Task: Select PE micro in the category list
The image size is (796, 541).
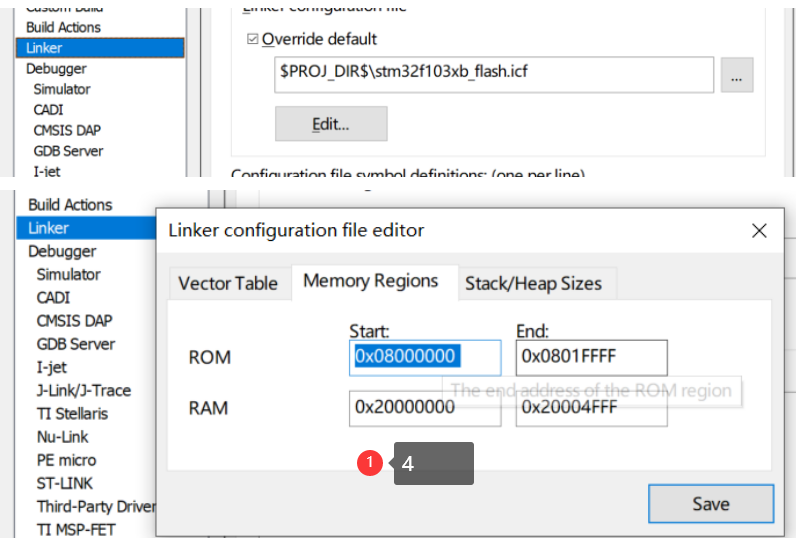Action: tap(66, 460)
